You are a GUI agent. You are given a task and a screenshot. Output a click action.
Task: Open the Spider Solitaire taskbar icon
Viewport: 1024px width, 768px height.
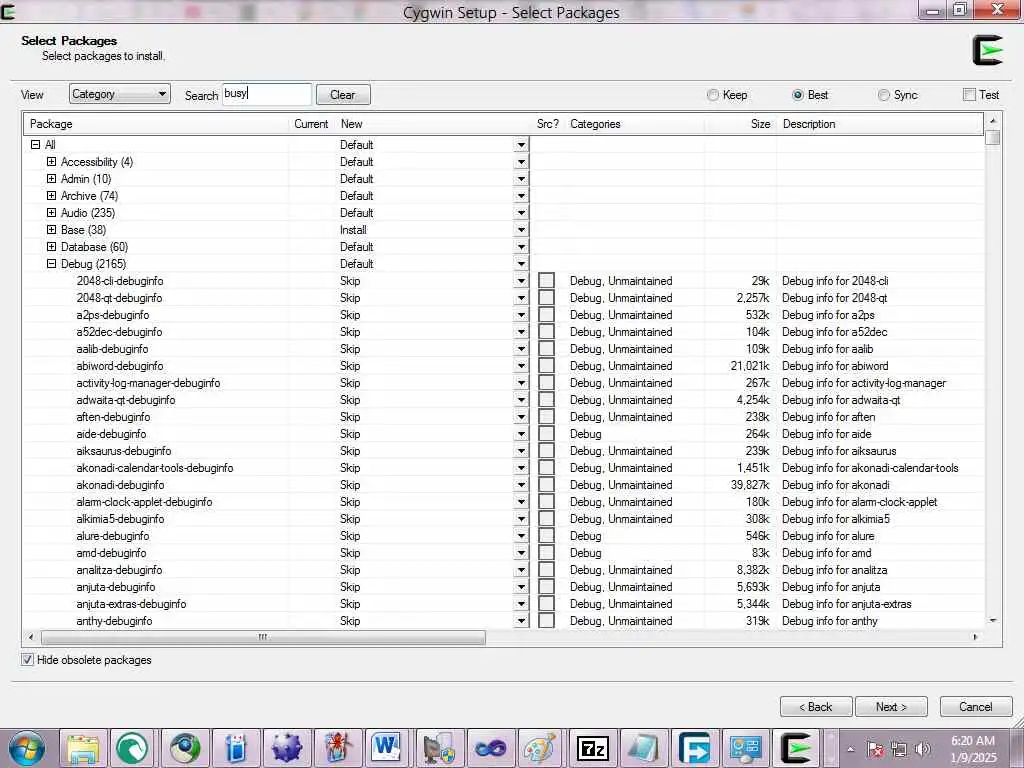[338, 748]
